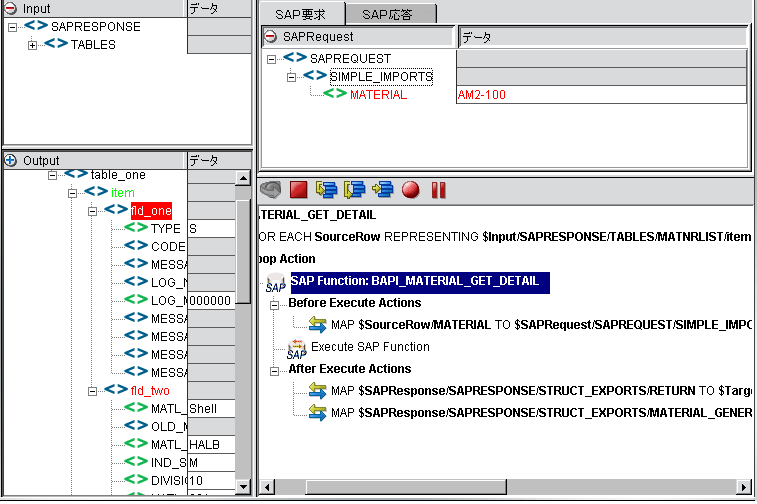Collapse the fld_one tree node
Image resolution: width=757 pixels, height=504 pixels.
coord(92,211)
